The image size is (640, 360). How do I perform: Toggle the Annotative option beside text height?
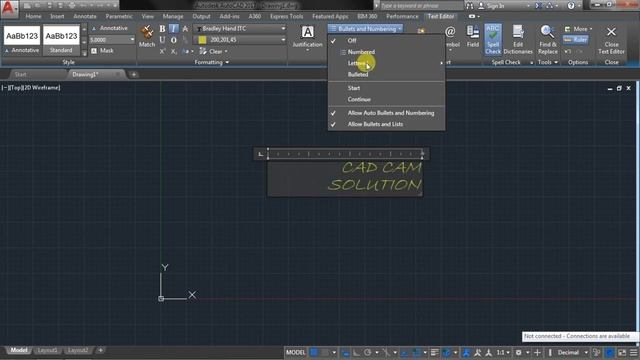109,28
